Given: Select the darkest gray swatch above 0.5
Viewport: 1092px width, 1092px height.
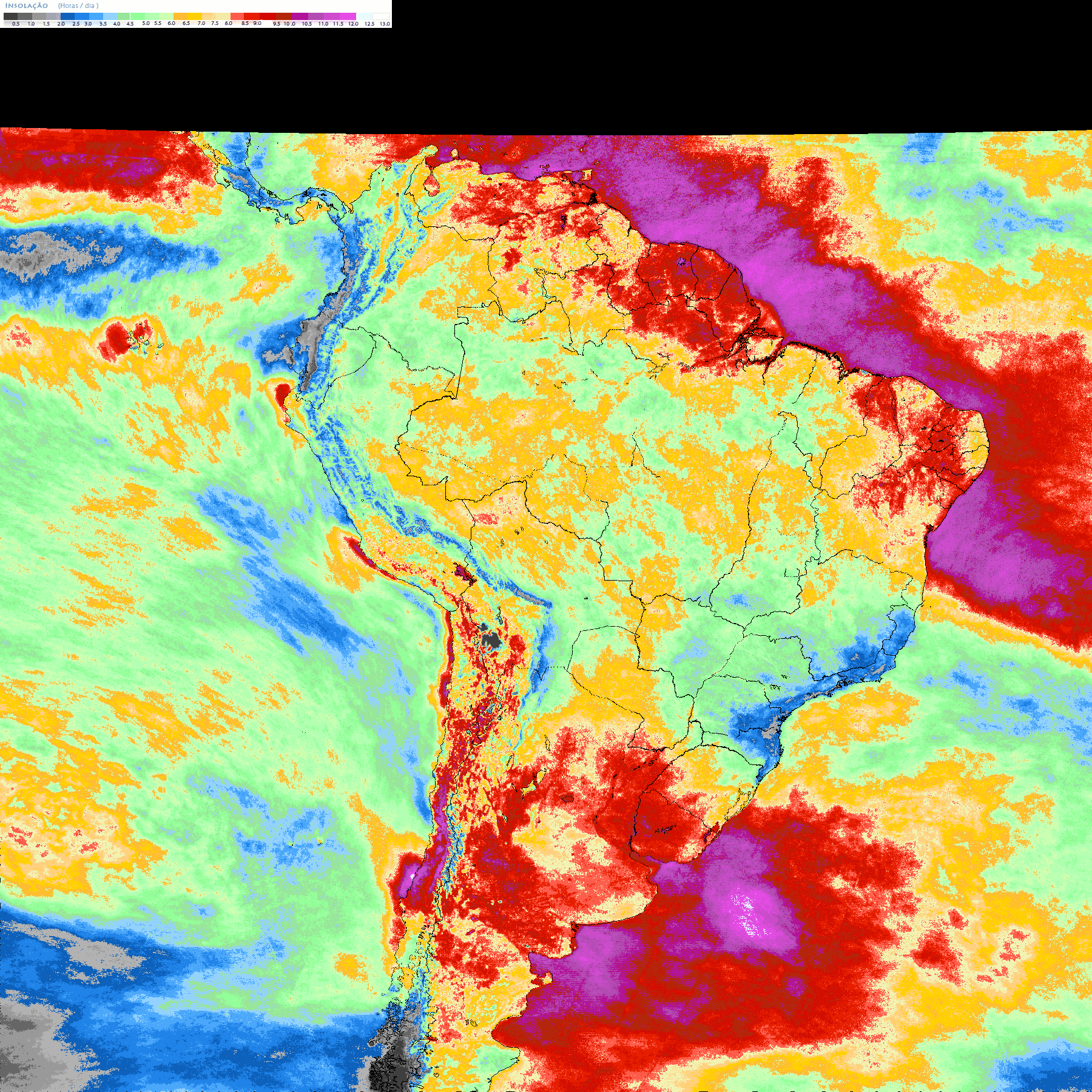Looking at the screenshot, I should click(x=10, y=16).
